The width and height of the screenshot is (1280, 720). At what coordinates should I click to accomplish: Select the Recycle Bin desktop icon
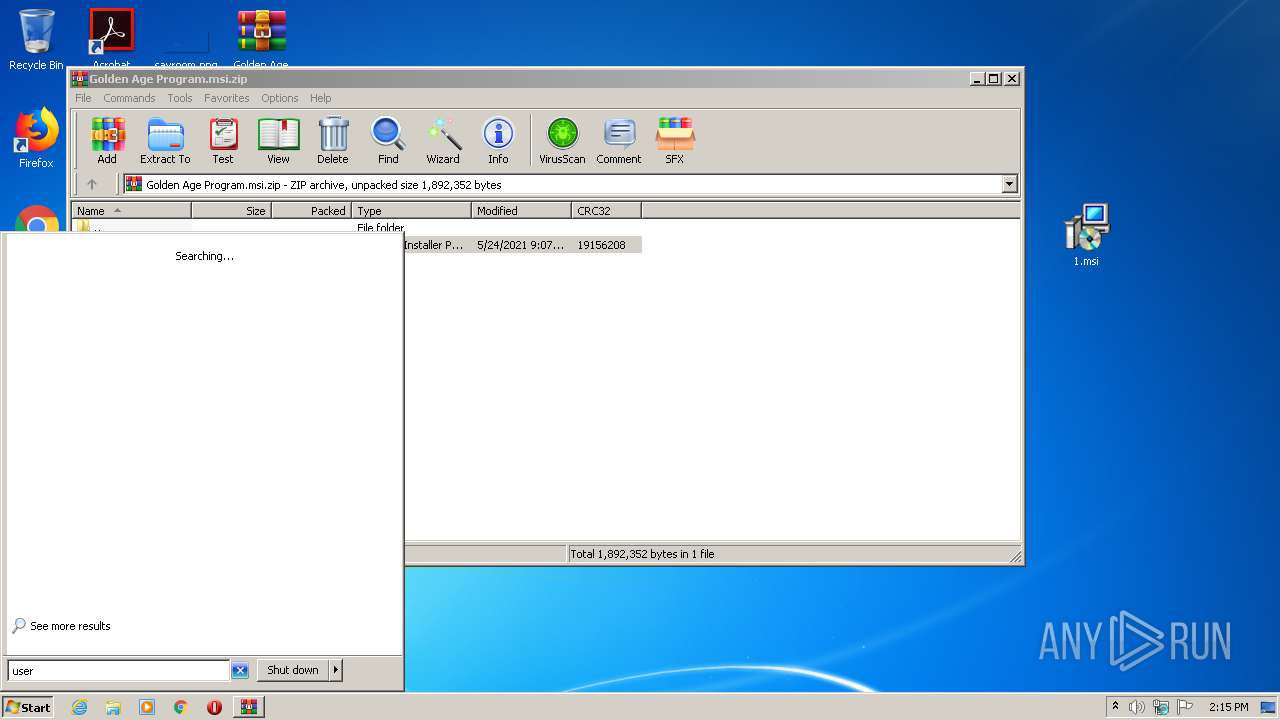coord(36,39)
